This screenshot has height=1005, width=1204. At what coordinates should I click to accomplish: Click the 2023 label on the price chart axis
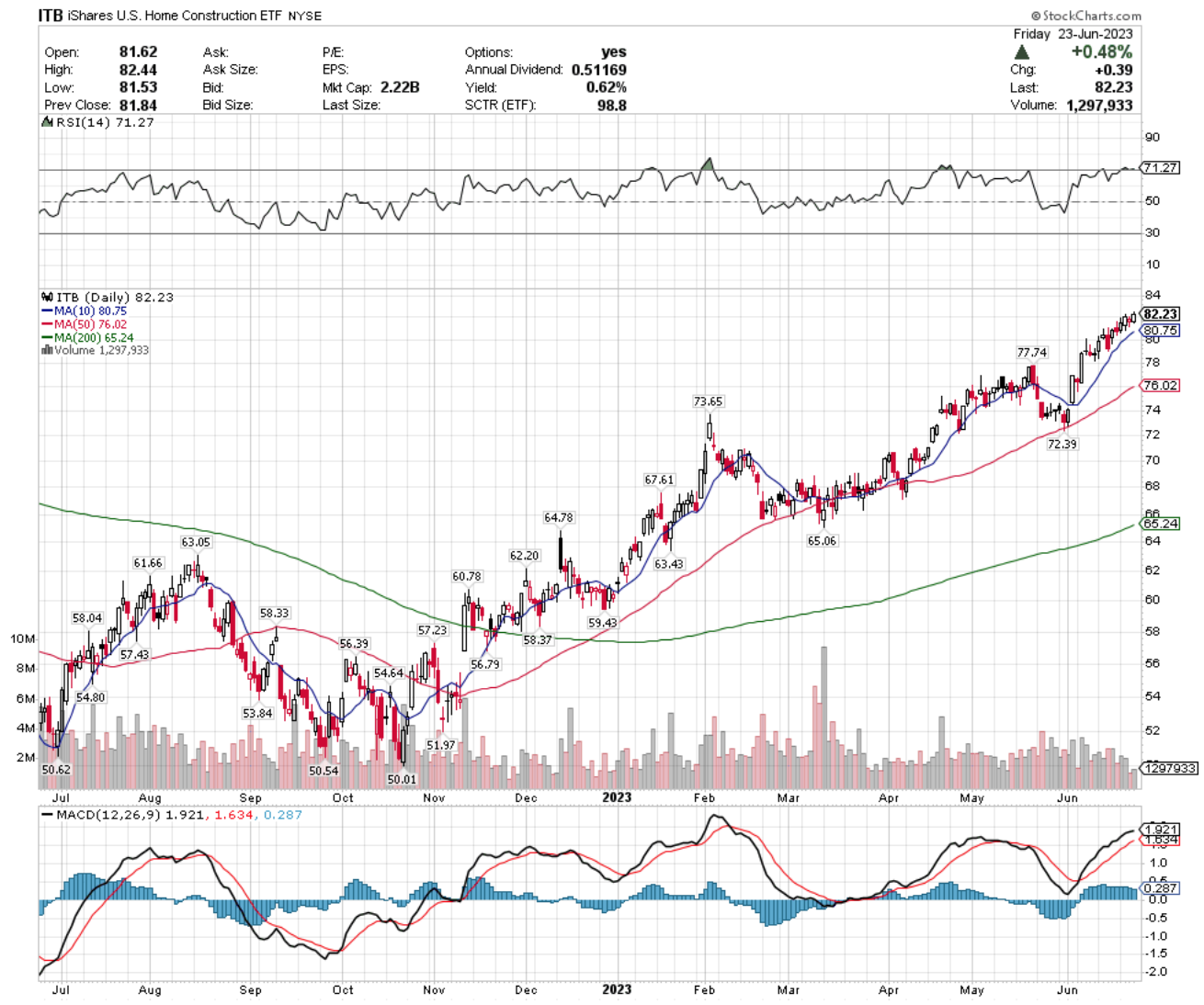617,796
